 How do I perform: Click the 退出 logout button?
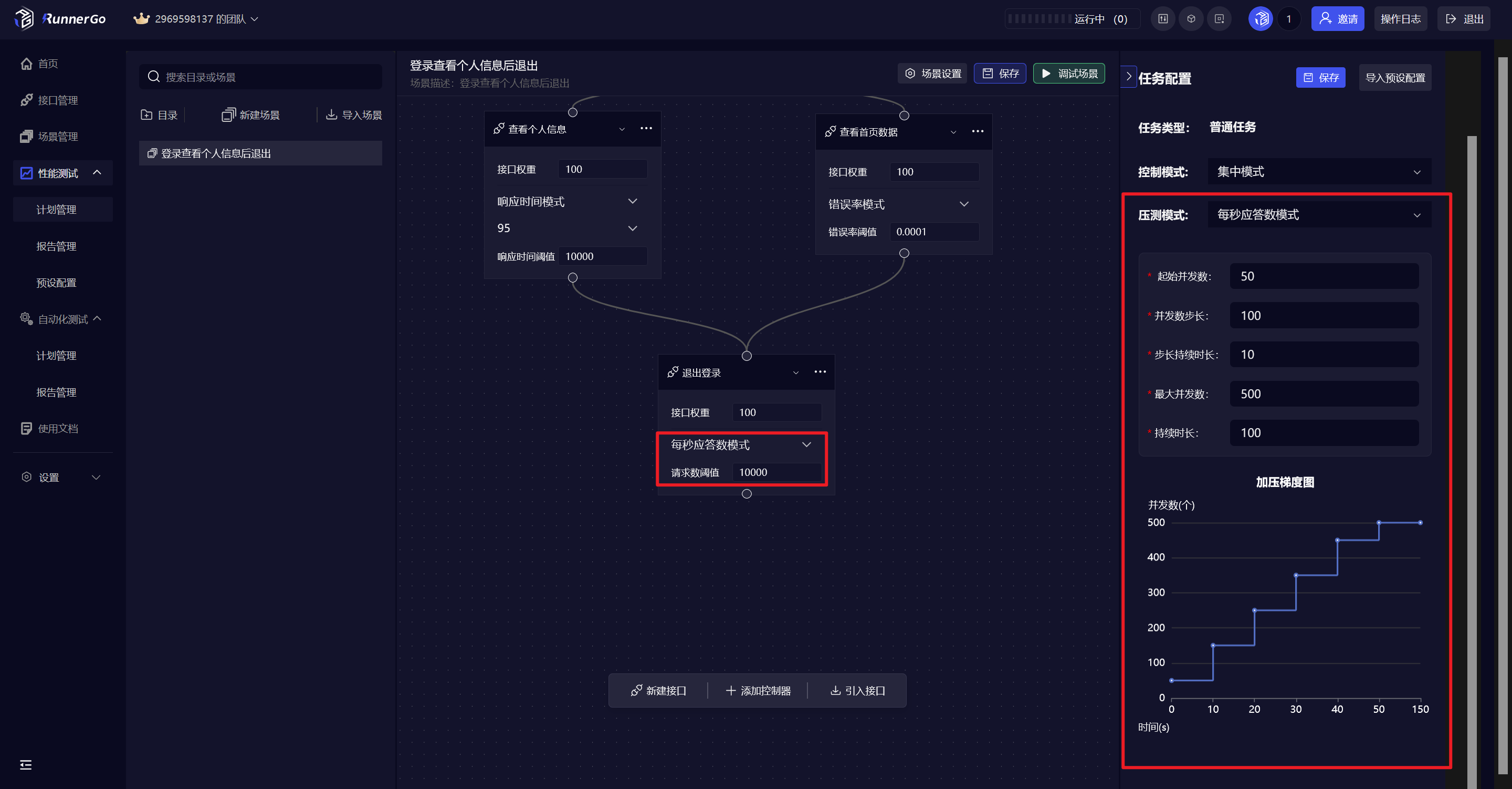[x=1464, y=19]
